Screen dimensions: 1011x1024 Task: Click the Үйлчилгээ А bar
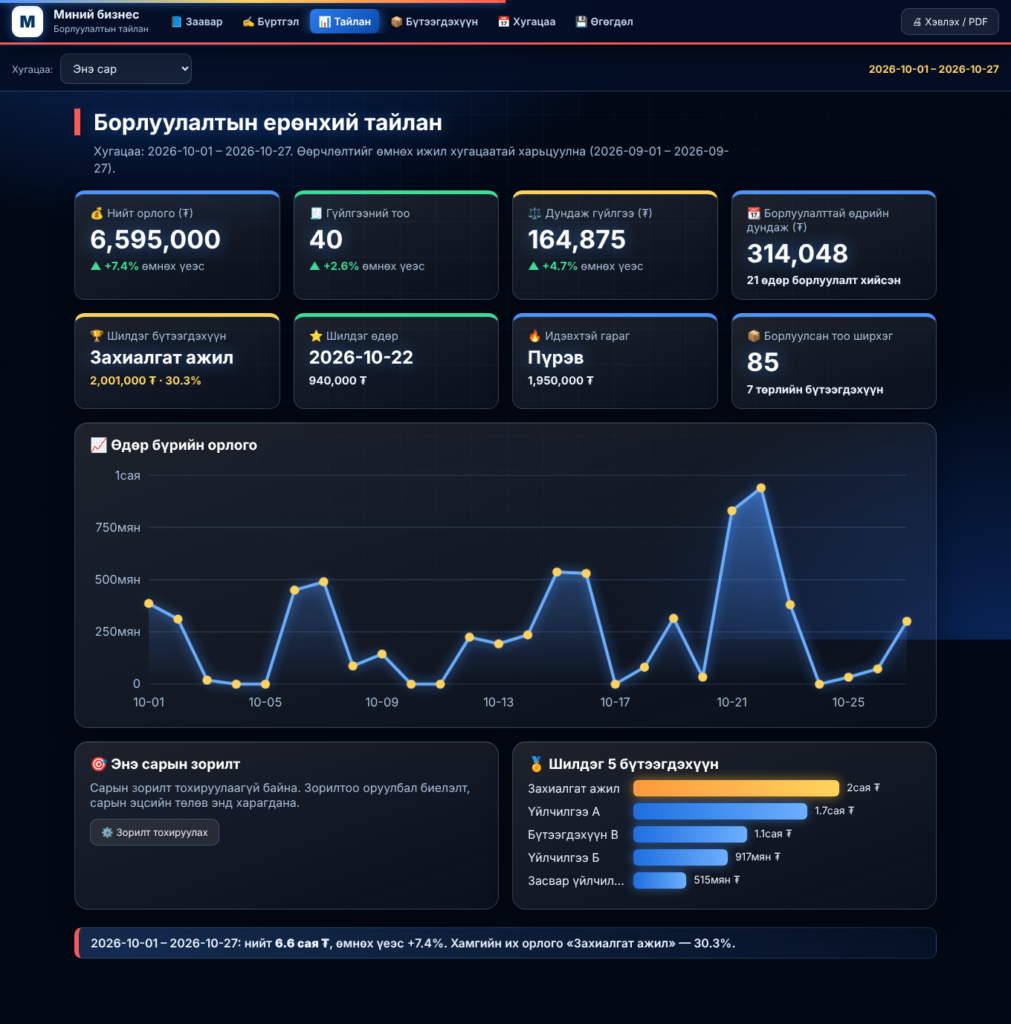(720, 811)
